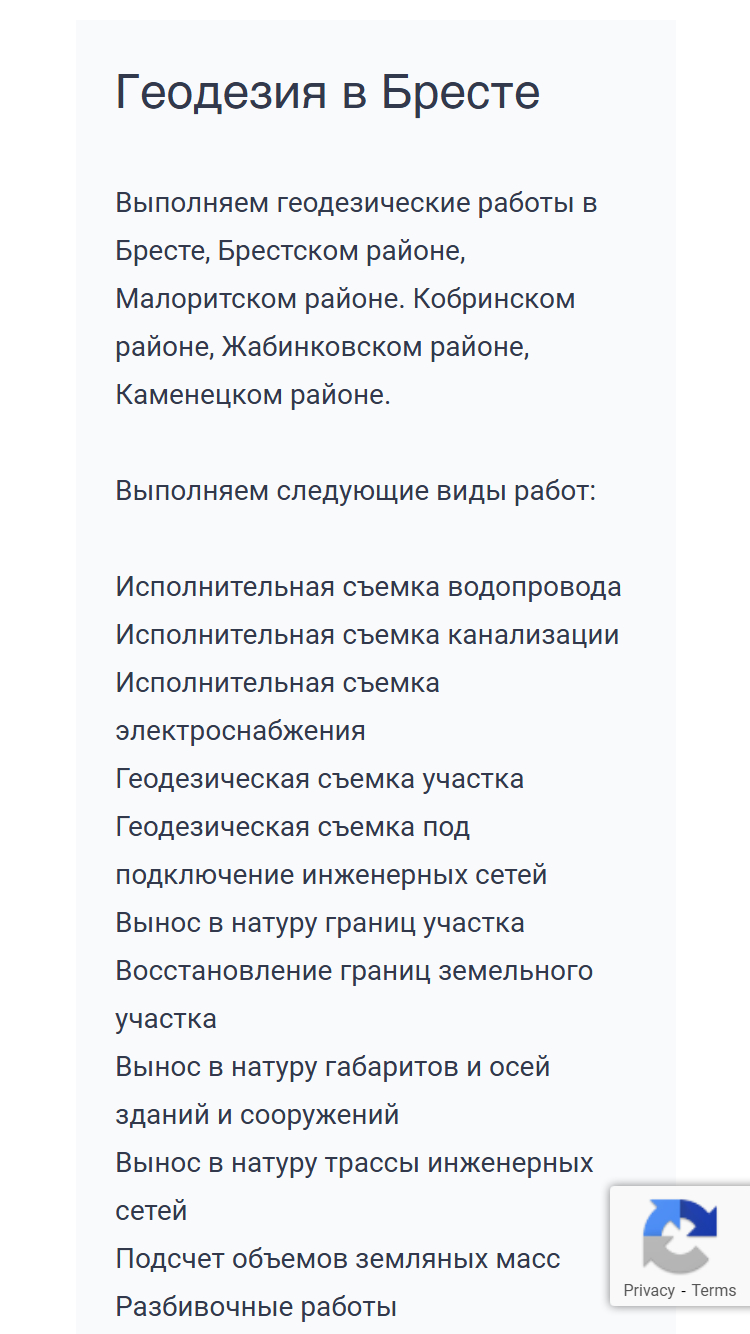Click Подсчет объемов земляных масс line
Screen dimensions: 750x1334
[338, 1259]
